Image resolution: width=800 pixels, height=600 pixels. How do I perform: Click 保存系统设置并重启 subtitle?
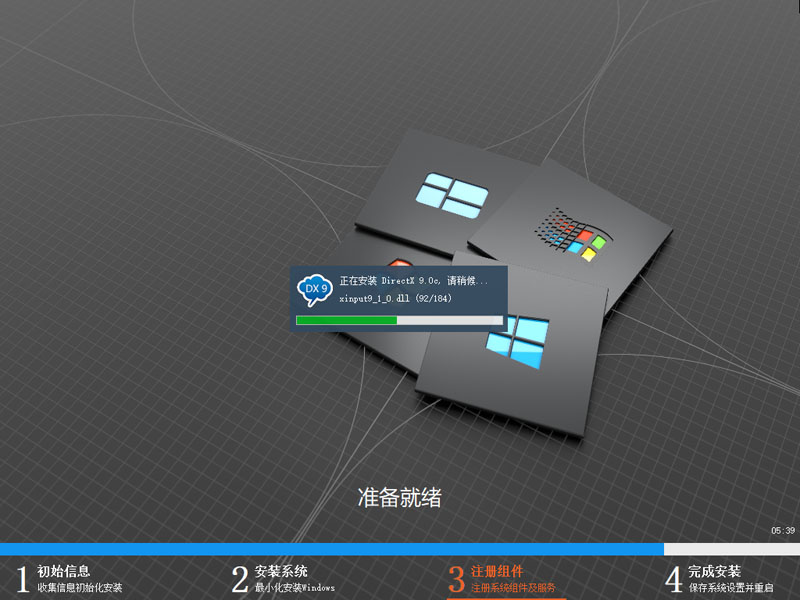pos(731,588)
